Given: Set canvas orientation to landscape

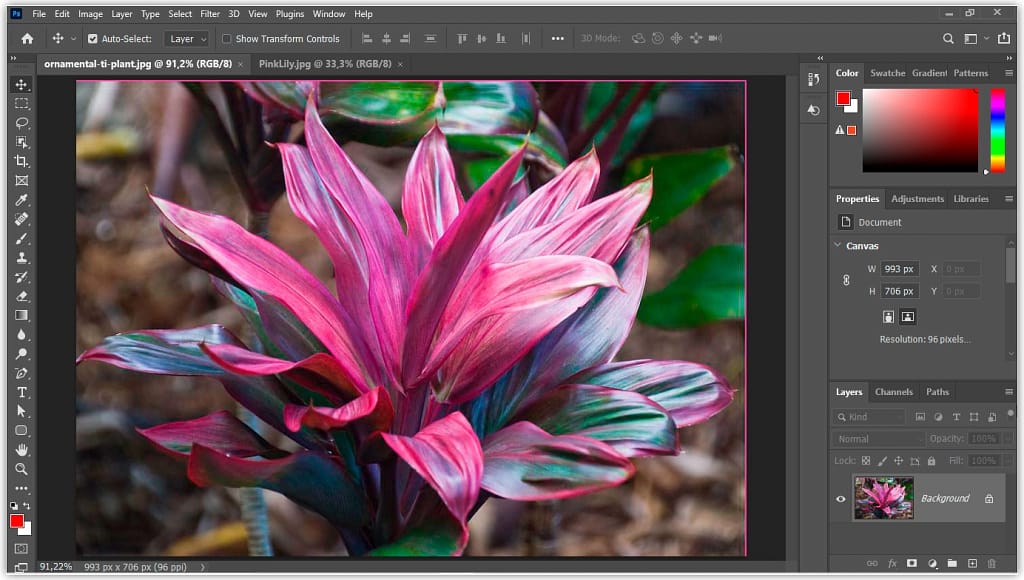Looking at the screenshot, I should coord(908,317).
